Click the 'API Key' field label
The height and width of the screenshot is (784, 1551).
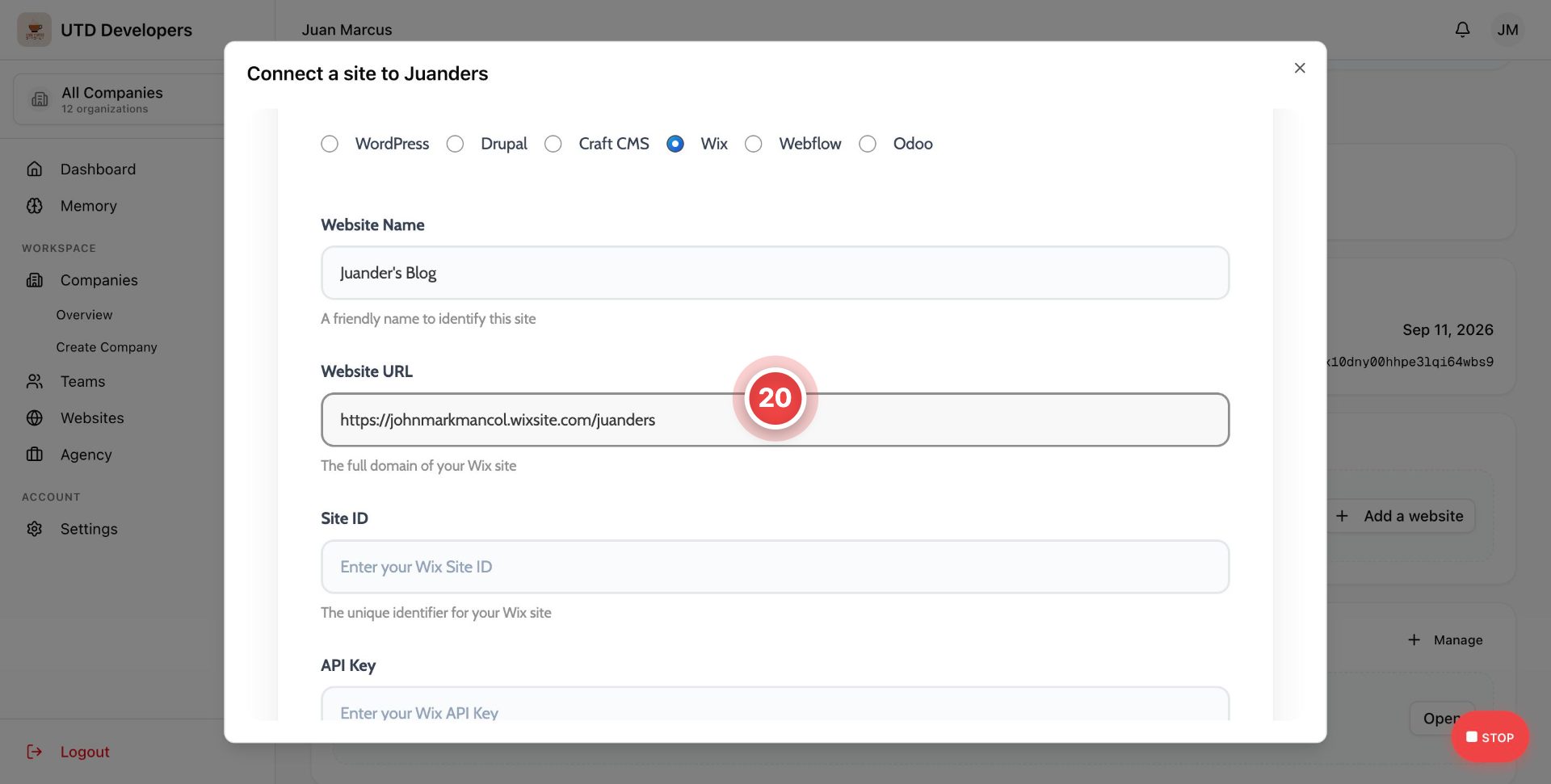(348, 665)
